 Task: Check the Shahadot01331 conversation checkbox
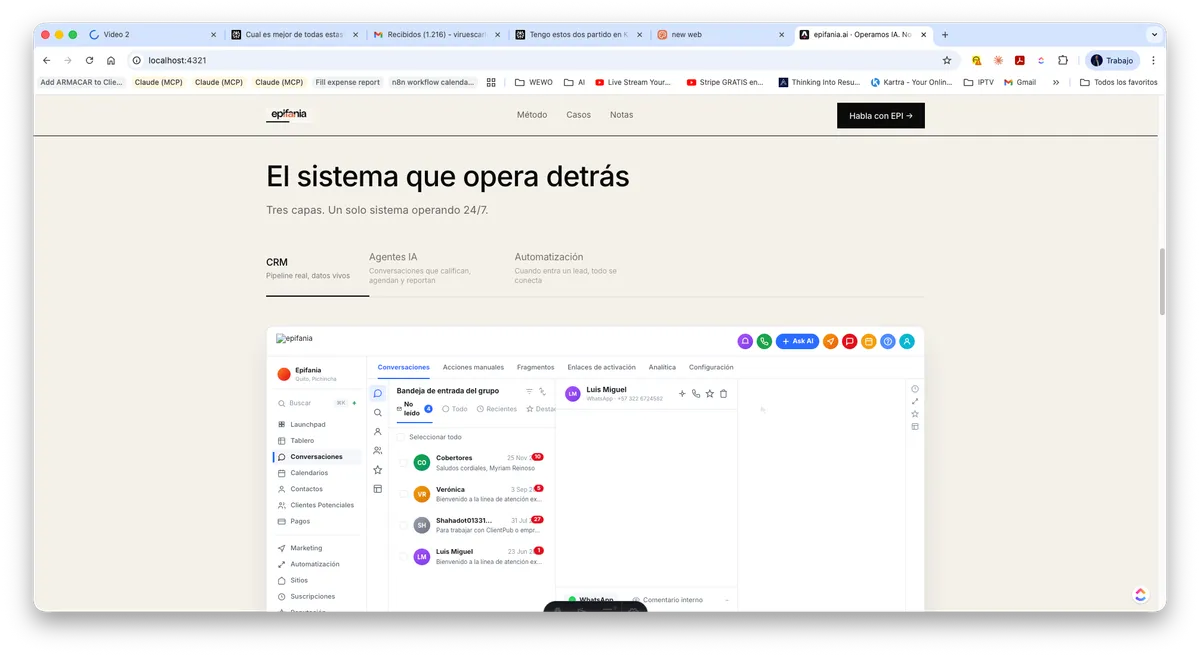404,525
